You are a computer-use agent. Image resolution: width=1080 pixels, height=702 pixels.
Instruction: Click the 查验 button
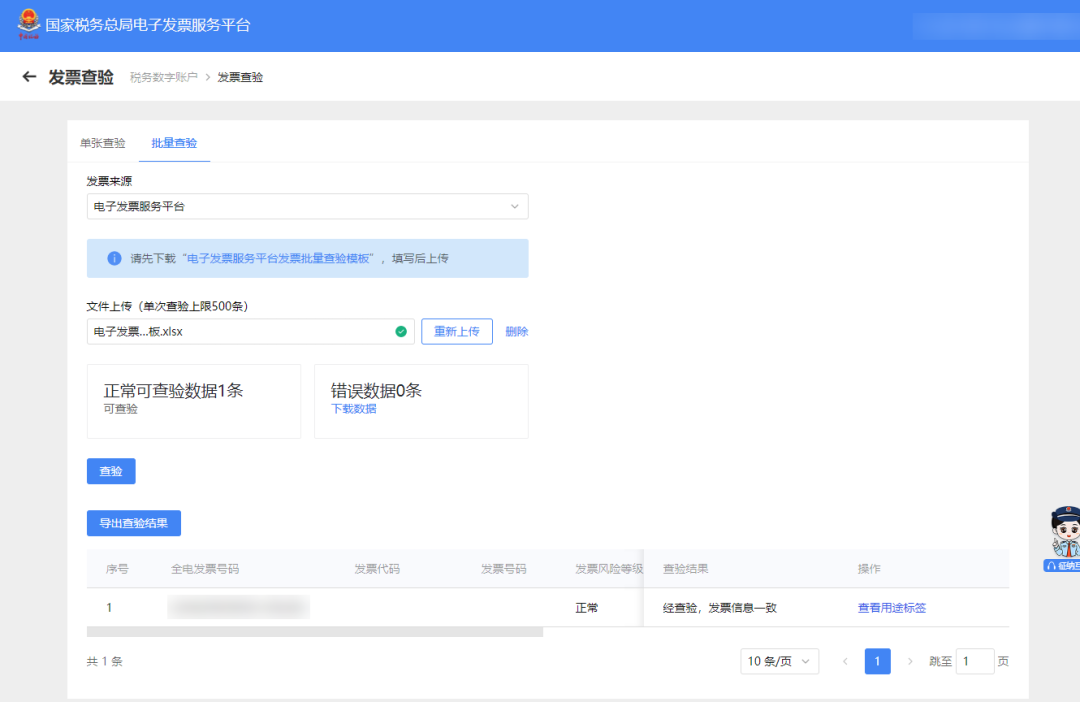[x=111, y=471]
